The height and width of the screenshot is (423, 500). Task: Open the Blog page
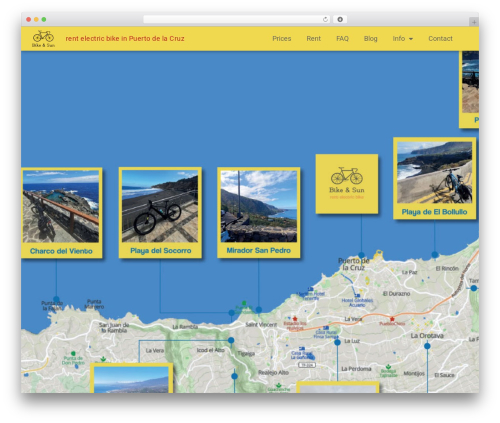pos(370,39)
